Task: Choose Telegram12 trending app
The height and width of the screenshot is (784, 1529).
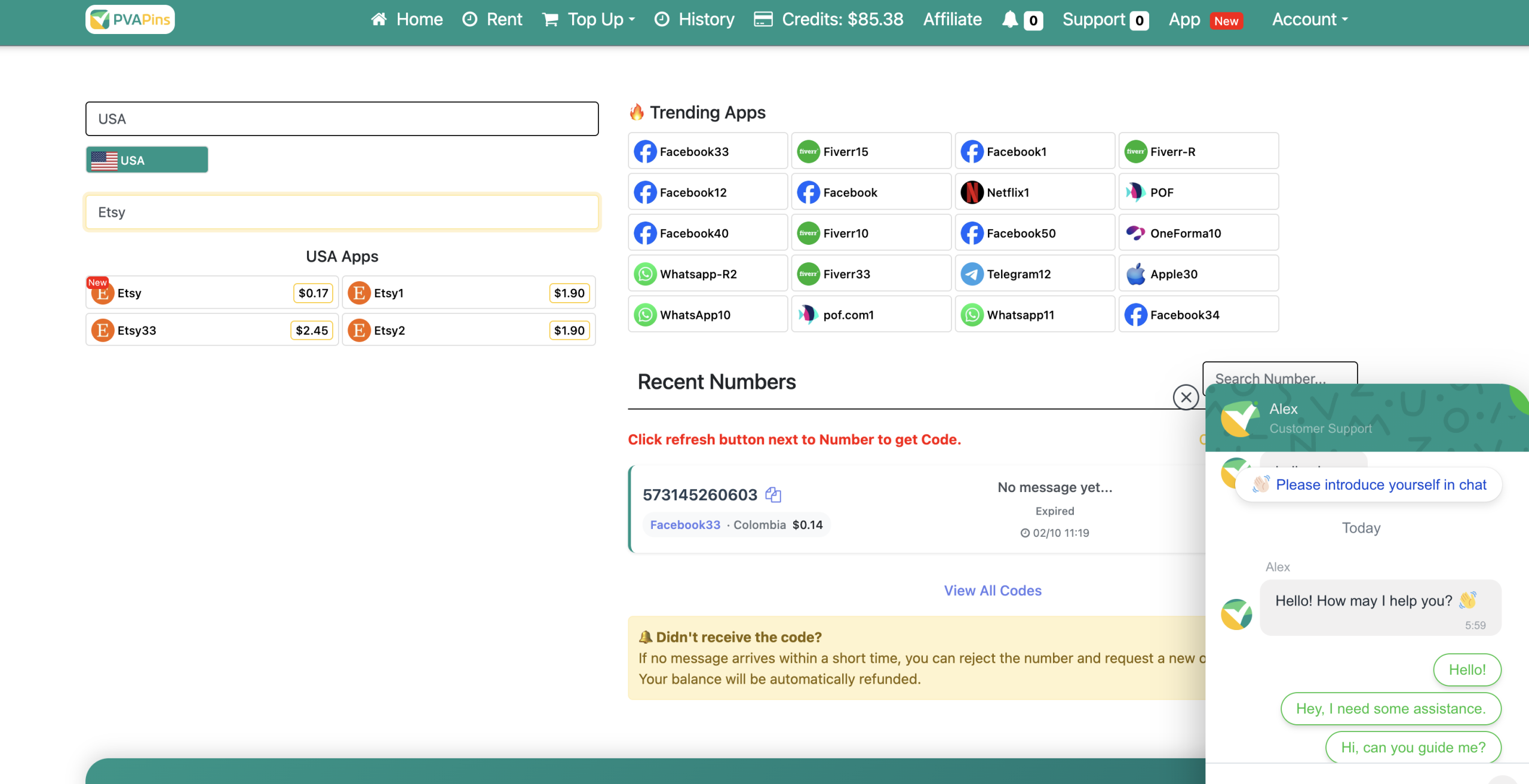Action: [1034, 274]
